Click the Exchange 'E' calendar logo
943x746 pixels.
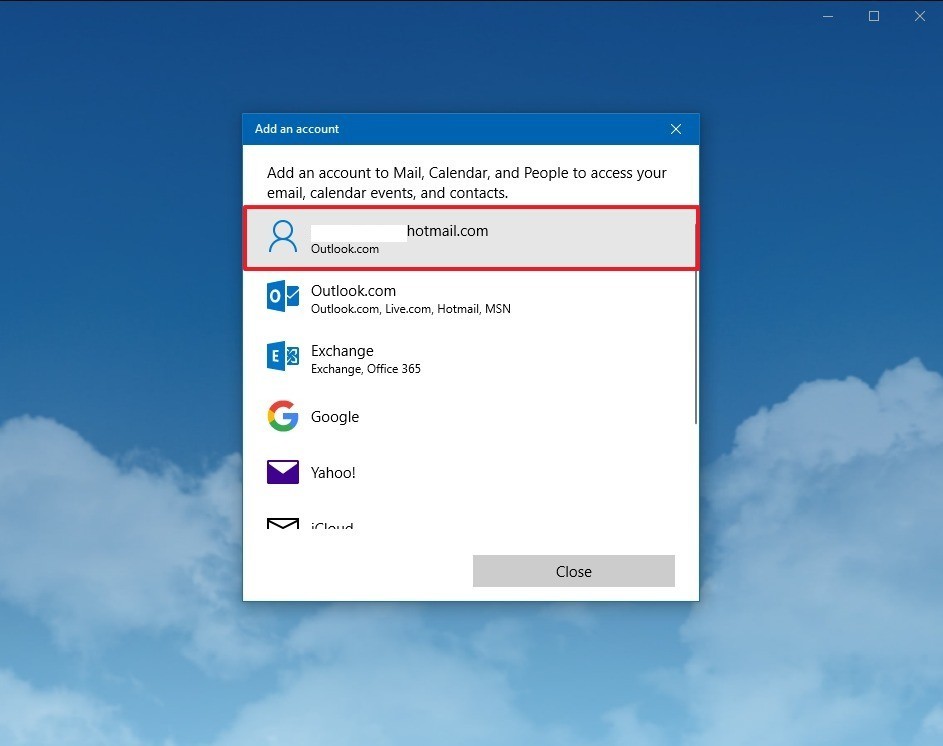tap(282, 356)
